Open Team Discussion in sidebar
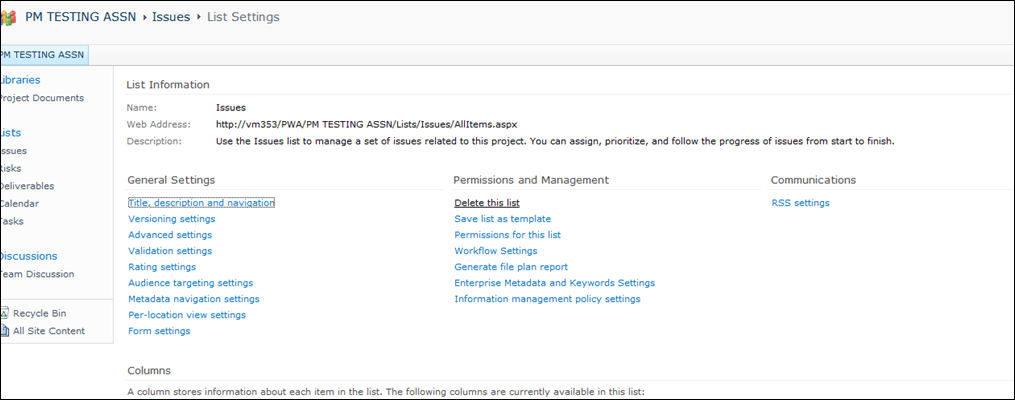The height and width of the screenshot is (400, 1015). pyautogui.click(x=37, y=274)
